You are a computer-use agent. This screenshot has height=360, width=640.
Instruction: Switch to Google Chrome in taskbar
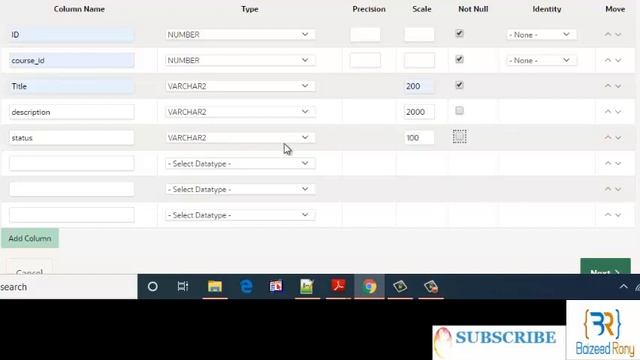369,287
